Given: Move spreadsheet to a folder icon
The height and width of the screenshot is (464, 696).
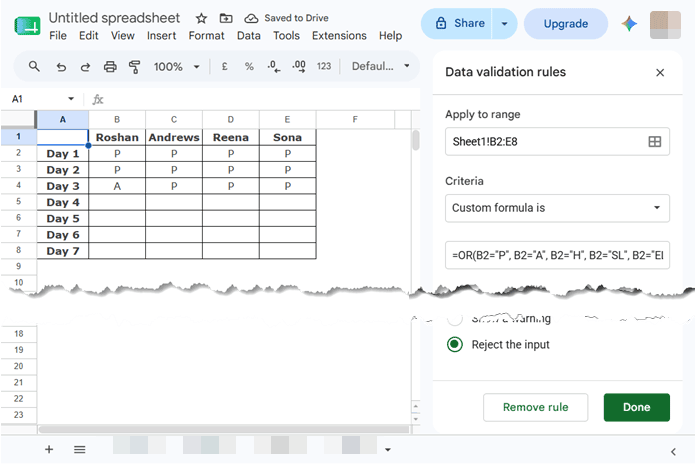Looking at the screenshot, I should [226, 18].
